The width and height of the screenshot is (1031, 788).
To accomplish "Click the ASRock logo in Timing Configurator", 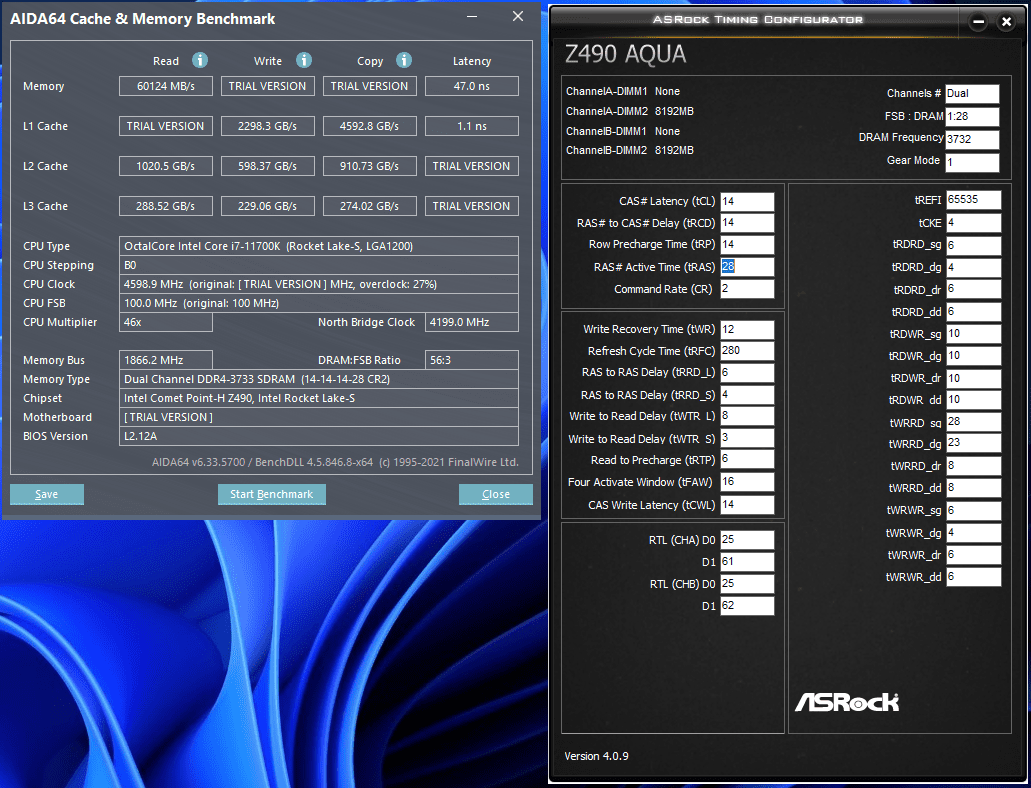I will [x=847, y=702].
